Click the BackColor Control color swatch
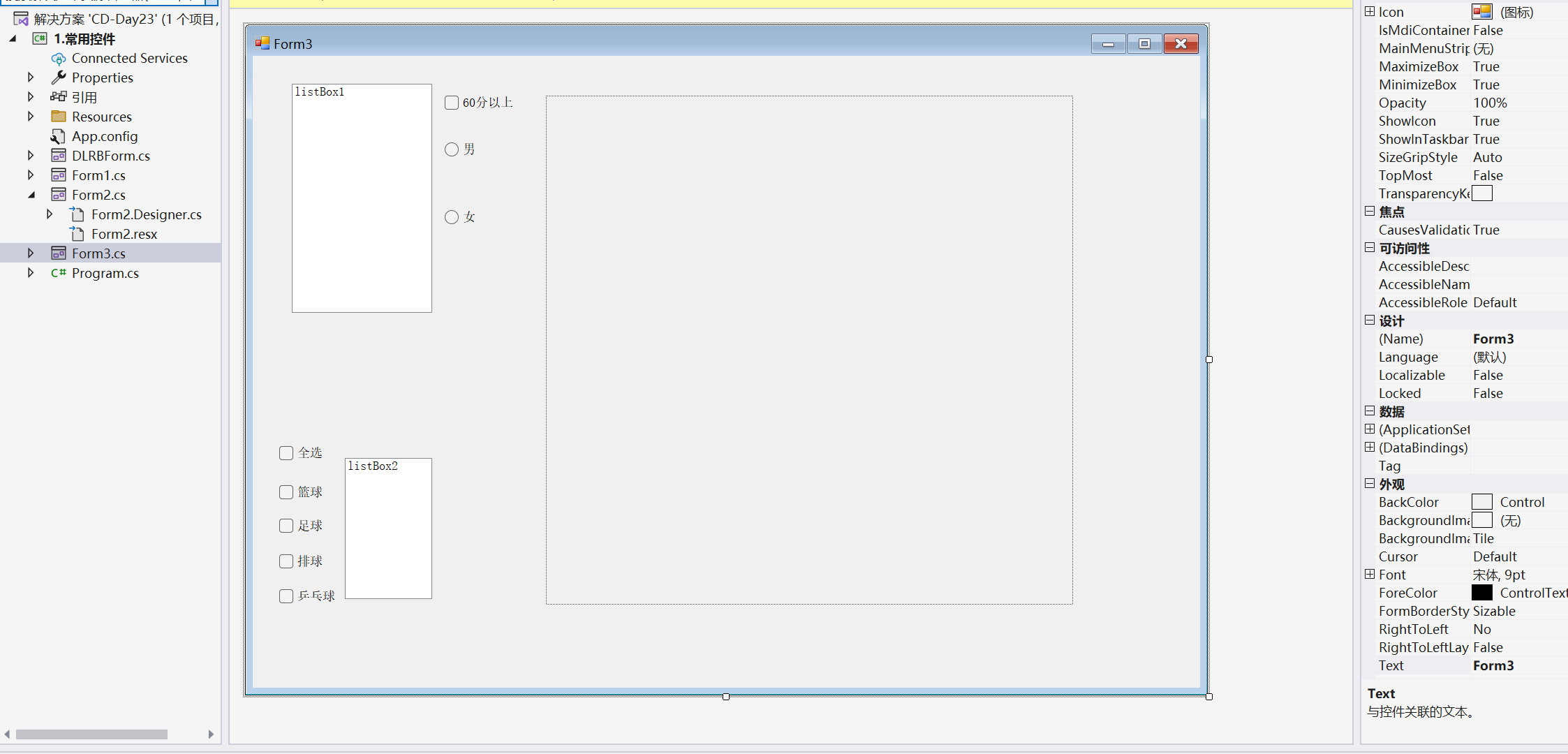This screenshot has width=1568, height=754. coord(1481,502)
